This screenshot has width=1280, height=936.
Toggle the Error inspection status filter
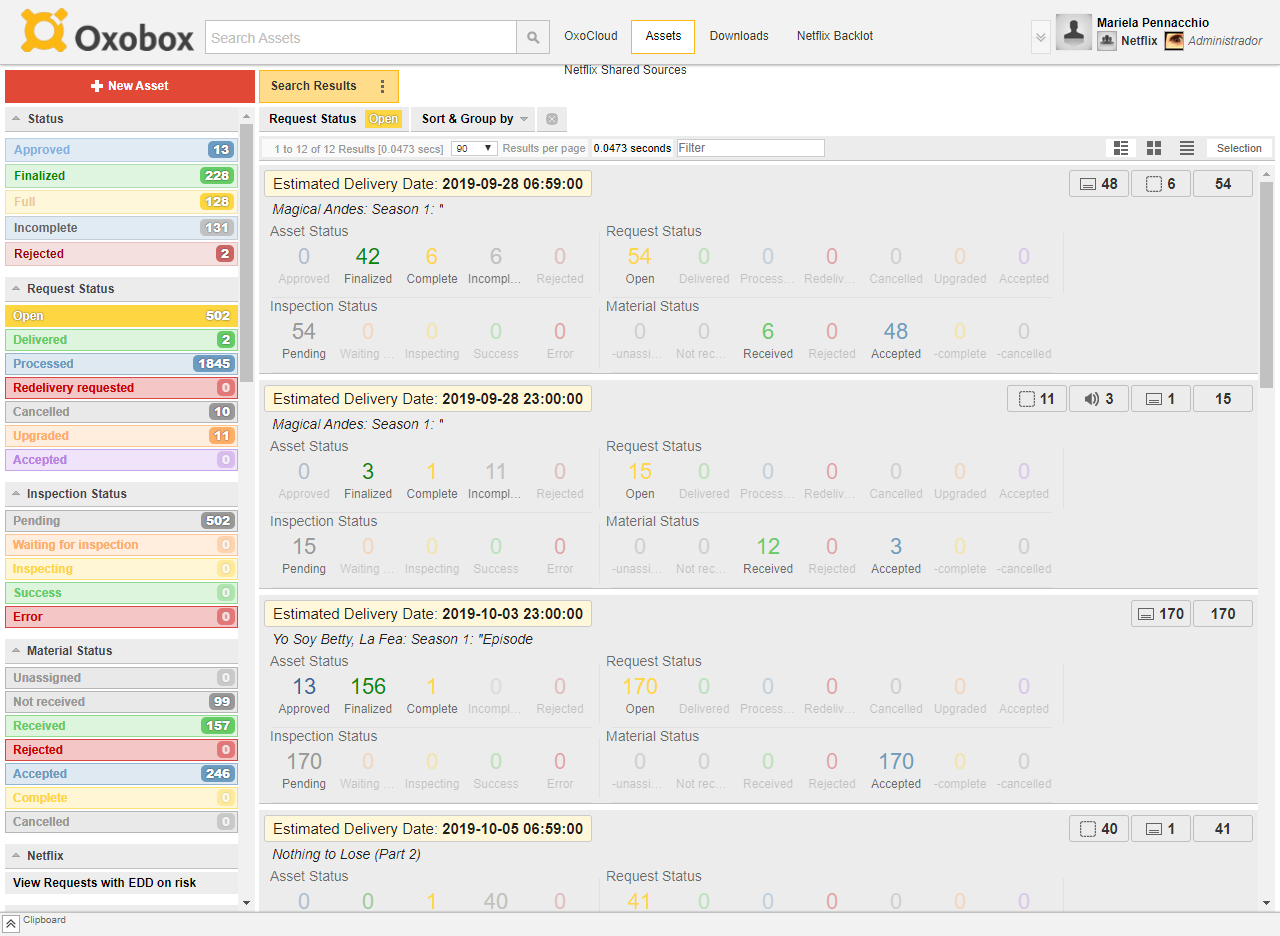[x=121, y=617]
